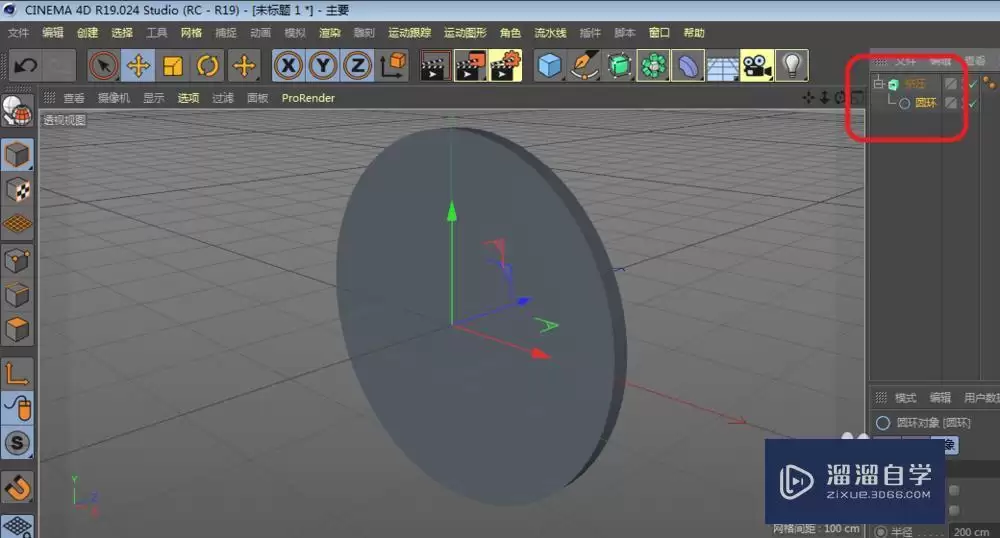Screen dimensions: 1000x538
Task: Toggle Tweak mode mouse icon
Action: tap(17, 409)
